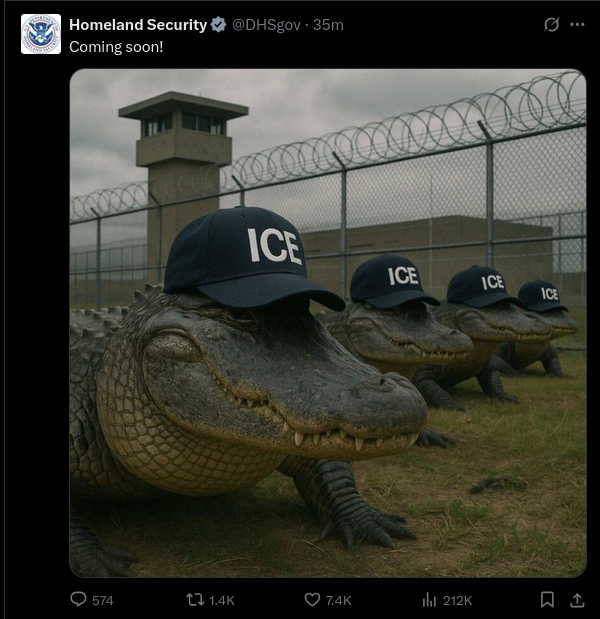The height and width of the screenshot is (619, 600).
Task: Expand the three-dot more options menu
Action: point(577,24)
